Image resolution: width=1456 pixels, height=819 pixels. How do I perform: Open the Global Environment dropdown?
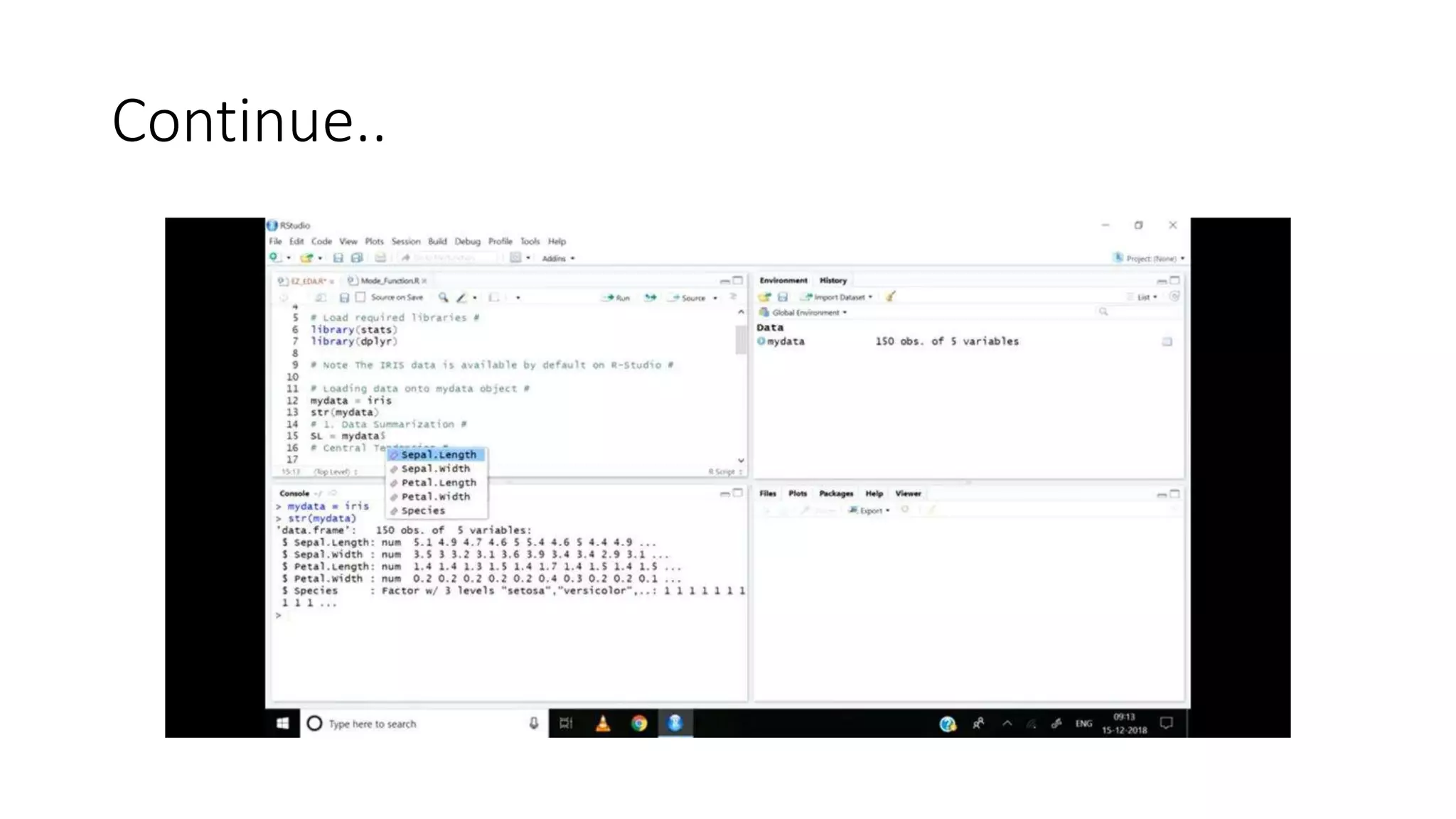[x=807, y=313]
